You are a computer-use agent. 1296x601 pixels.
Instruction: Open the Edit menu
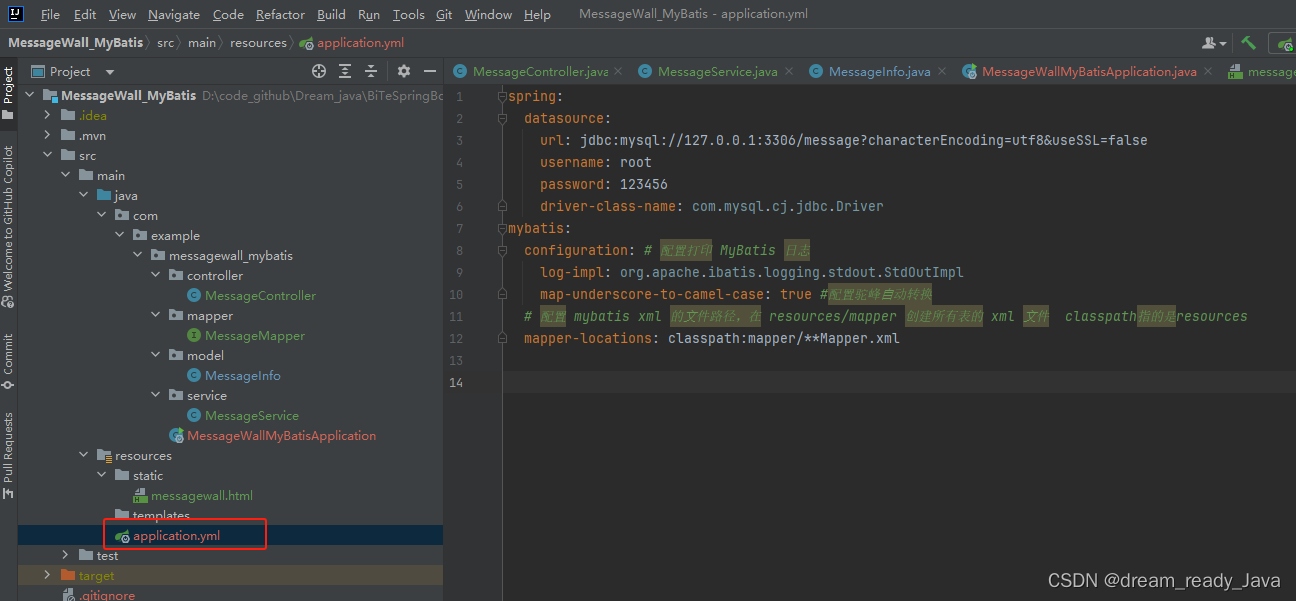[x=85, y=14]
